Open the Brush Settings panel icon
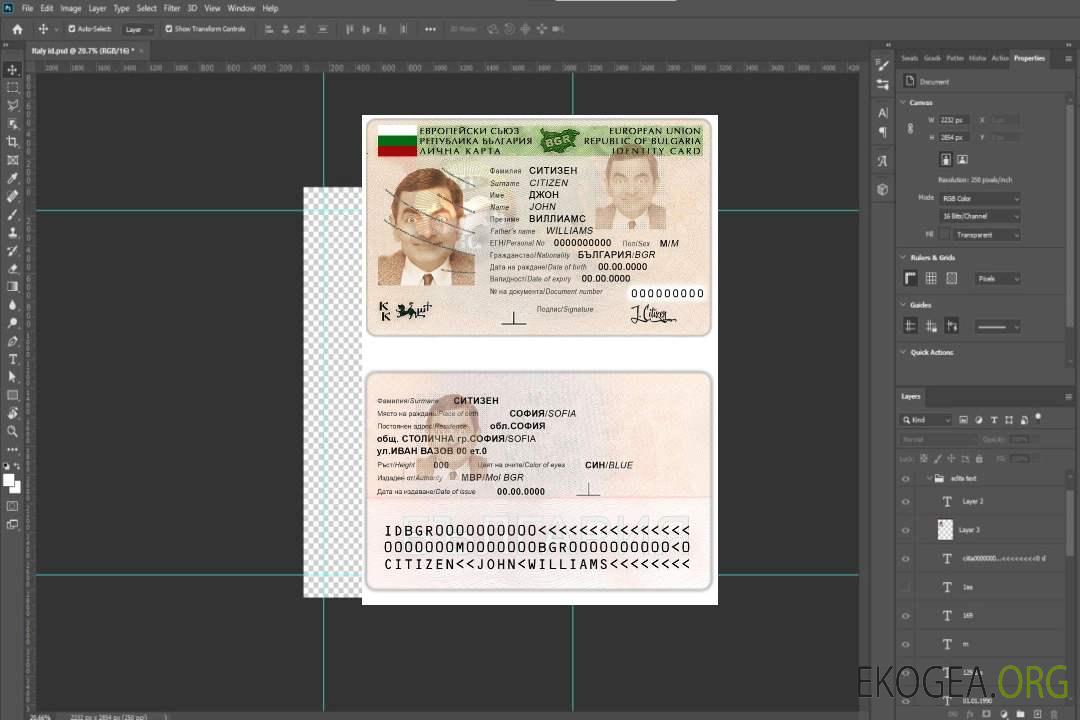 point(882,65)
